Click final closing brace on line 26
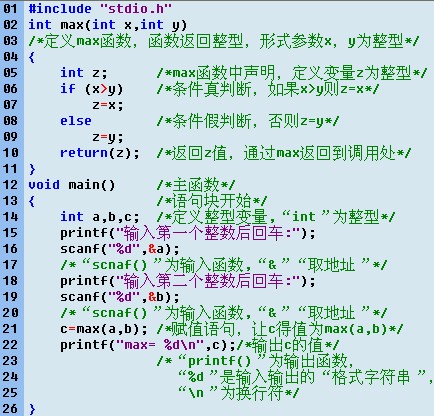This screenshot has height=416, width=434. click(32, 409)
